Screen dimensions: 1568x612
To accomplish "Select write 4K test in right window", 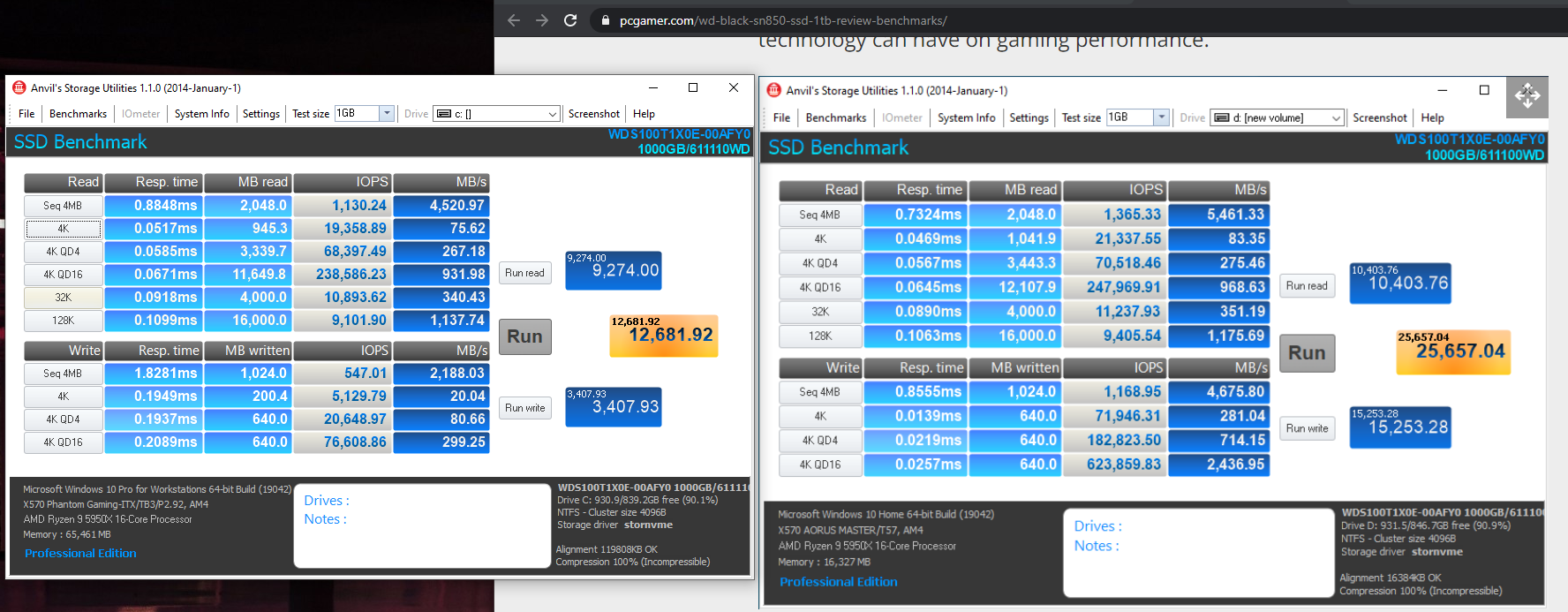I will tap(820, 416).
